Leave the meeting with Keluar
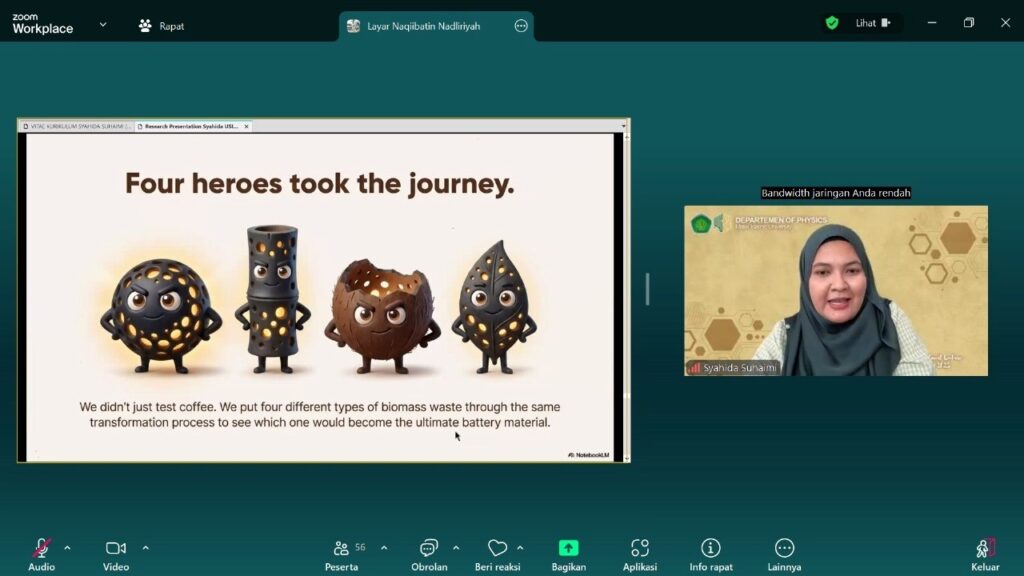This screenshot has height=576, width=1024. coord(985,548)
